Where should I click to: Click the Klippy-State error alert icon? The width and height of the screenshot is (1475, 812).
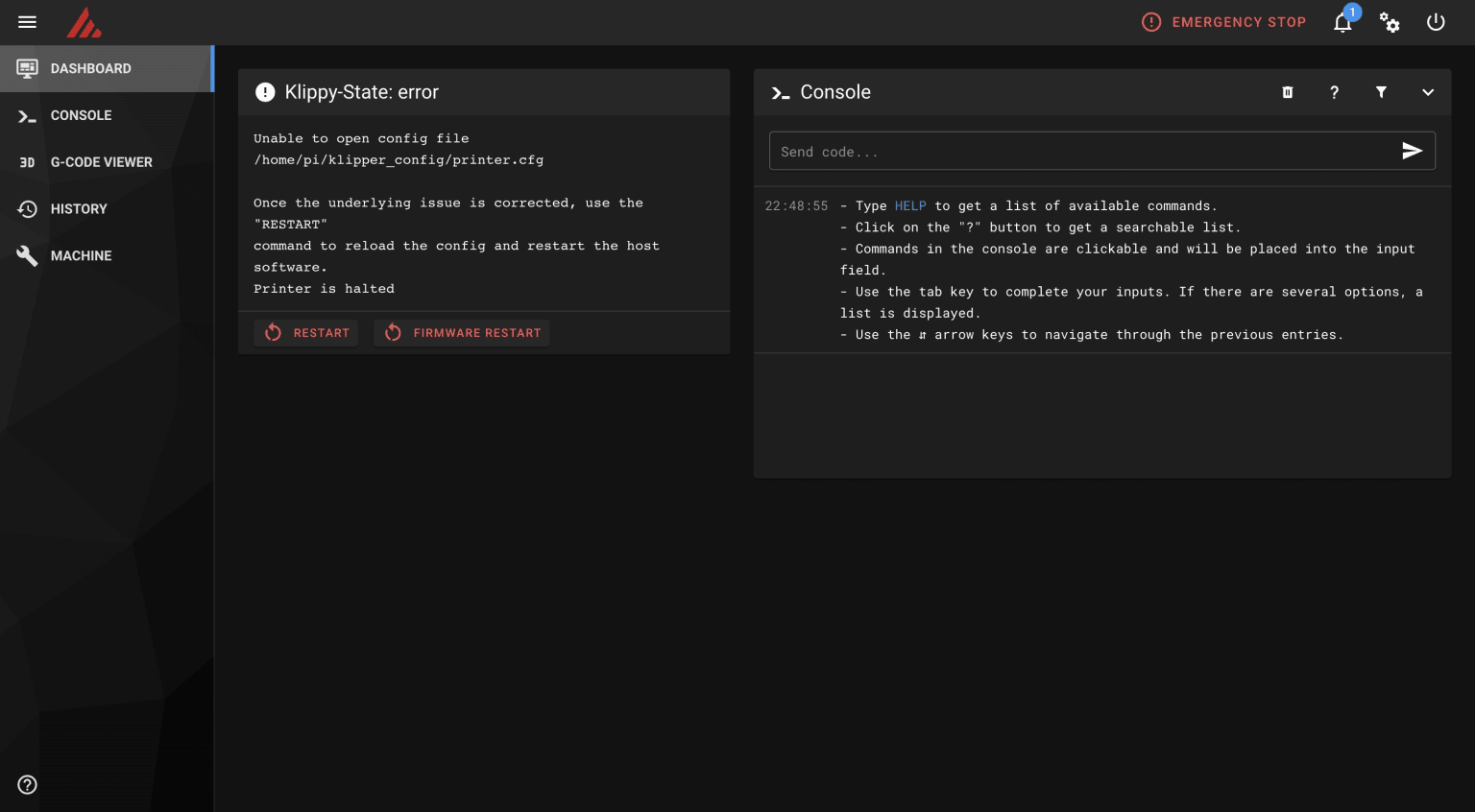point(265,92)
